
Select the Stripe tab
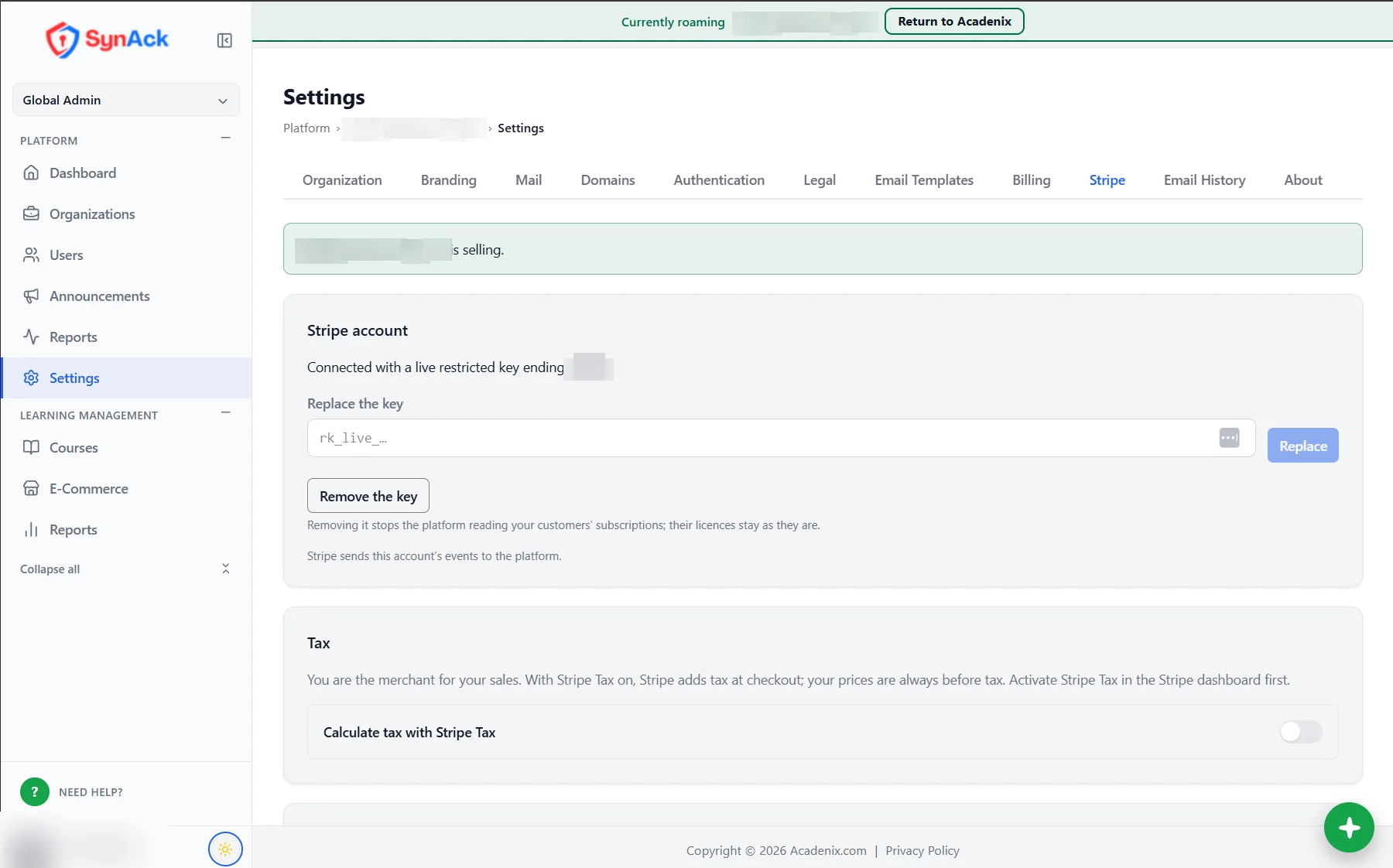[1107, 179]
